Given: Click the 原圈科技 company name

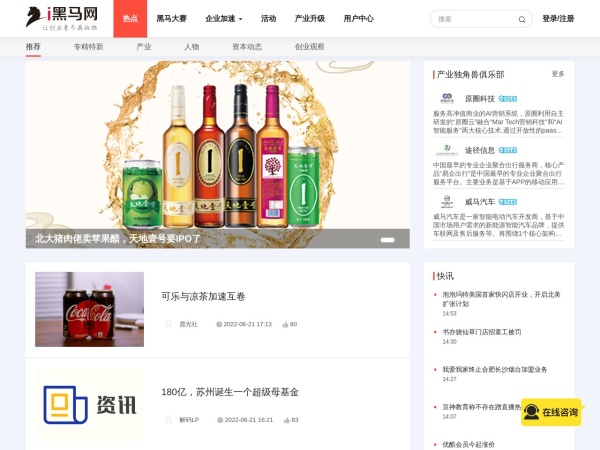Looking at the screenshot, I should (x=480, y=99).
